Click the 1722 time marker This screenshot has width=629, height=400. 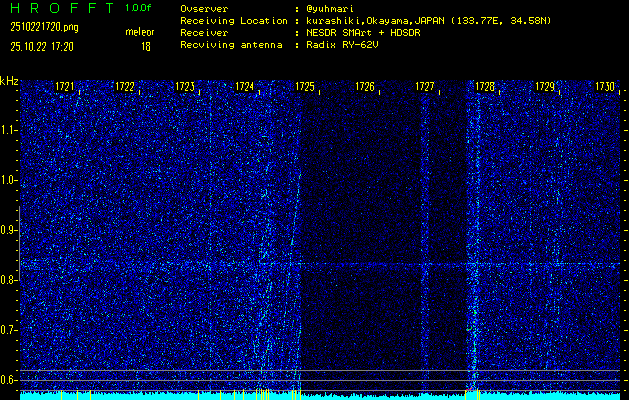pyautogui.click(x=124, y=86)
